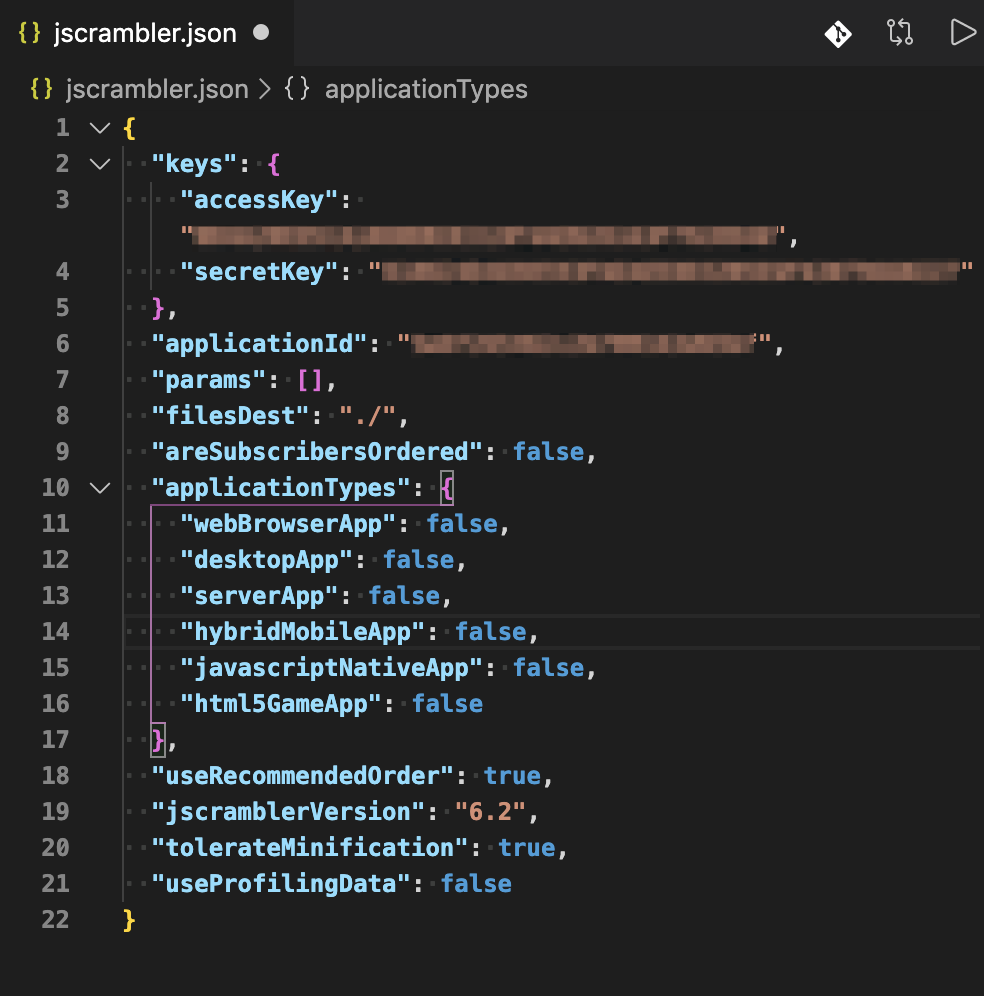Click the false value of useProfilingData
The image size is (984, 996).
(x=476, y=884)
